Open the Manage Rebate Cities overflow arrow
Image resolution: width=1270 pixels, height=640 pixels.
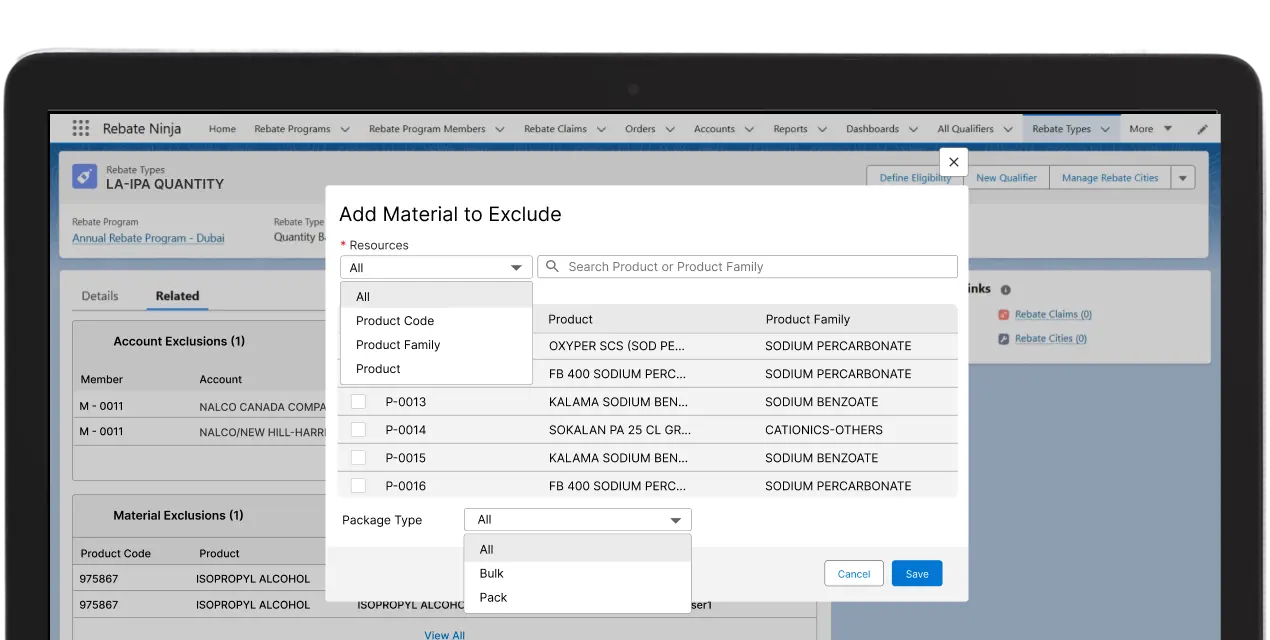pyautogui.click(x=1182, y=177)
